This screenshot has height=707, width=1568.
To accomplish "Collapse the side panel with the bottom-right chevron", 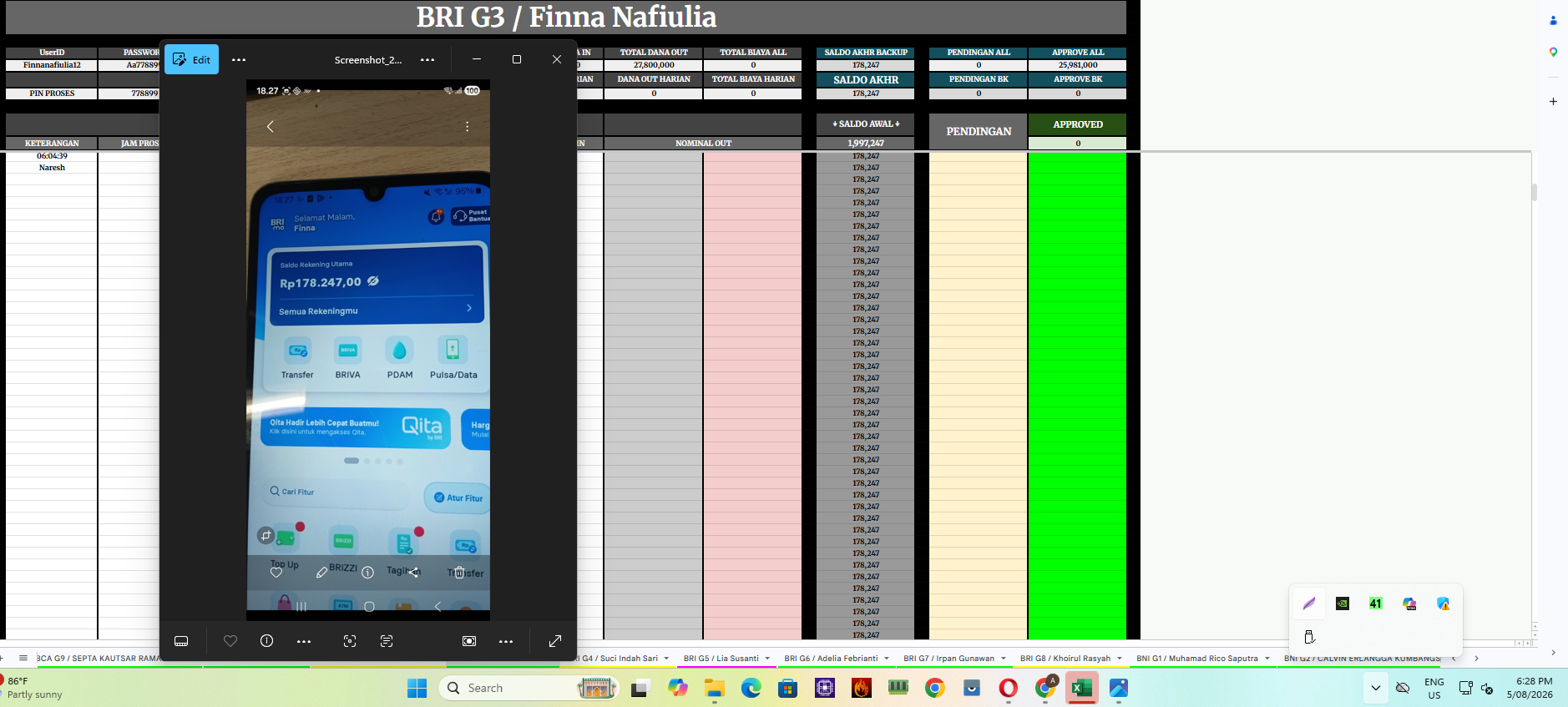I will (x=1553, y=653).
